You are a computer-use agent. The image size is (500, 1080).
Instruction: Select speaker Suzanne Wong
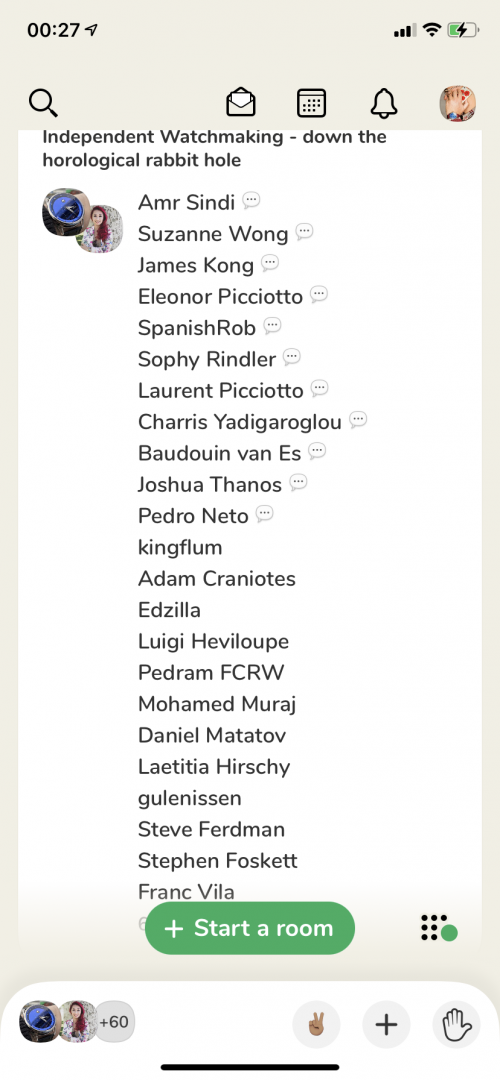[213, 233]
